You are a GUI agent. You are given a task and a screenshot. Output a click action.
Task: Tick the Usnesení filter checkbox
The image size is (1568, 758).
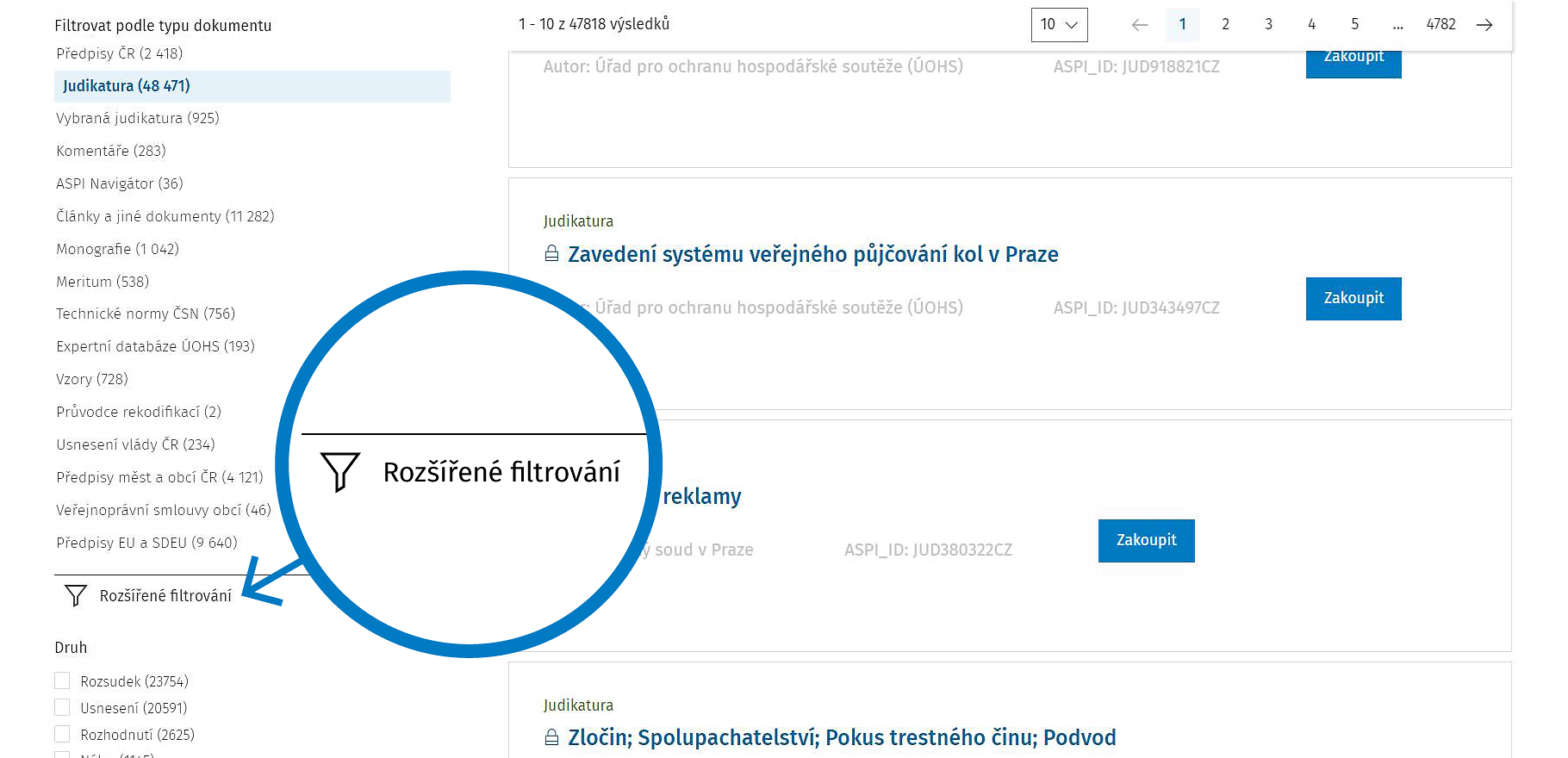(62, 707)
